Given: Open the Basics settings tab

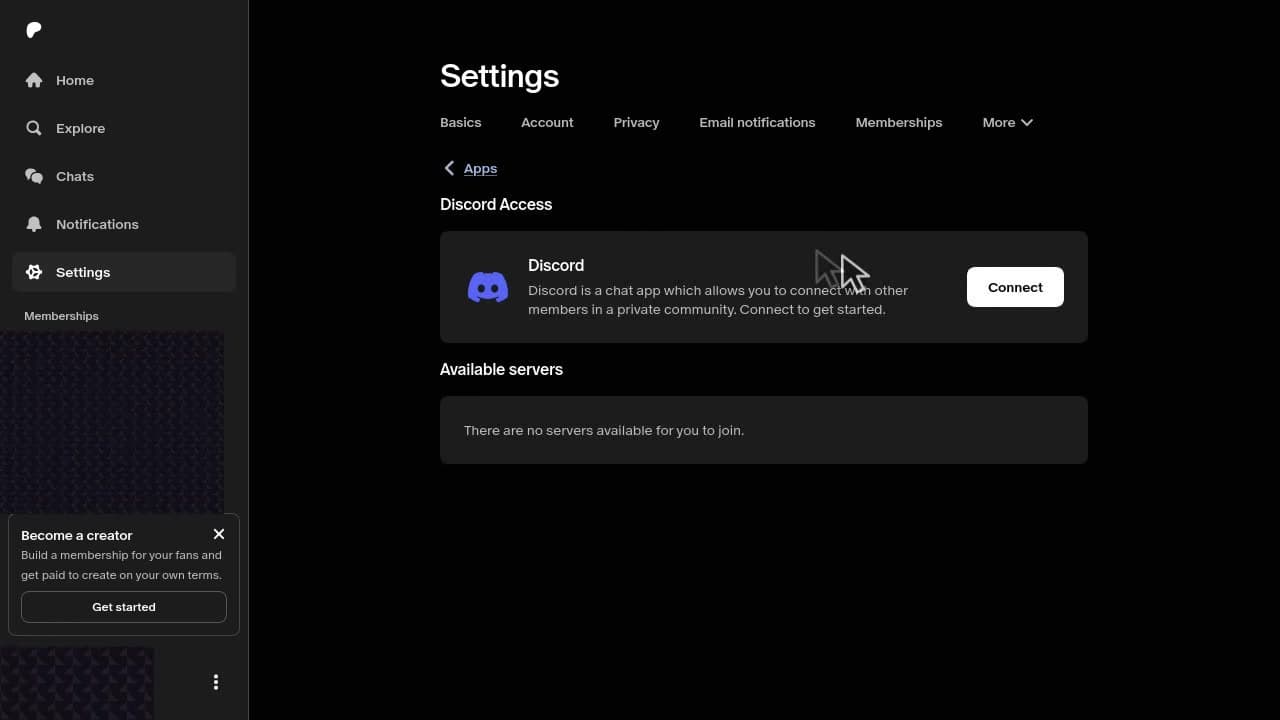Looking at the screenshot, I should click(x=461, y=122).
